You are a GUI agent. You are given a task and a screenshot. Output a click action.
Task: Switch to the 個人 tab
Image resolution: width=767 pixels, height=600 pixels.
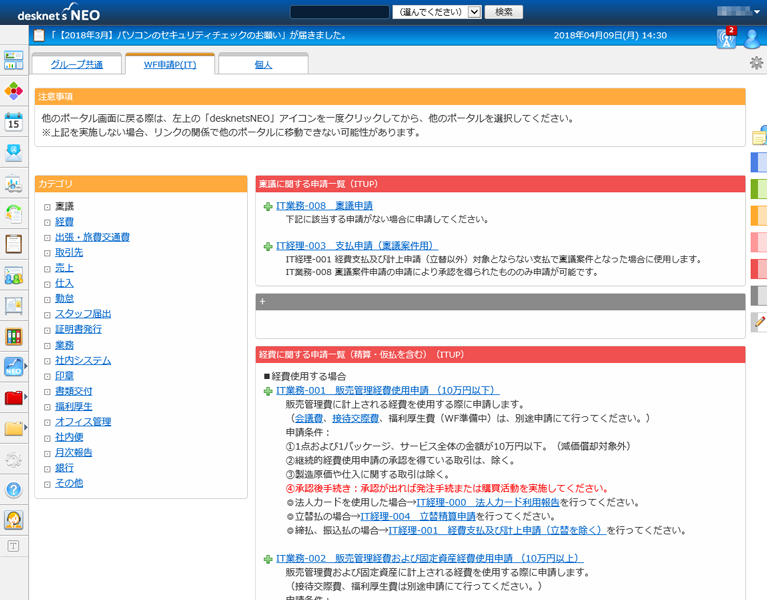(x=262, y=64)
